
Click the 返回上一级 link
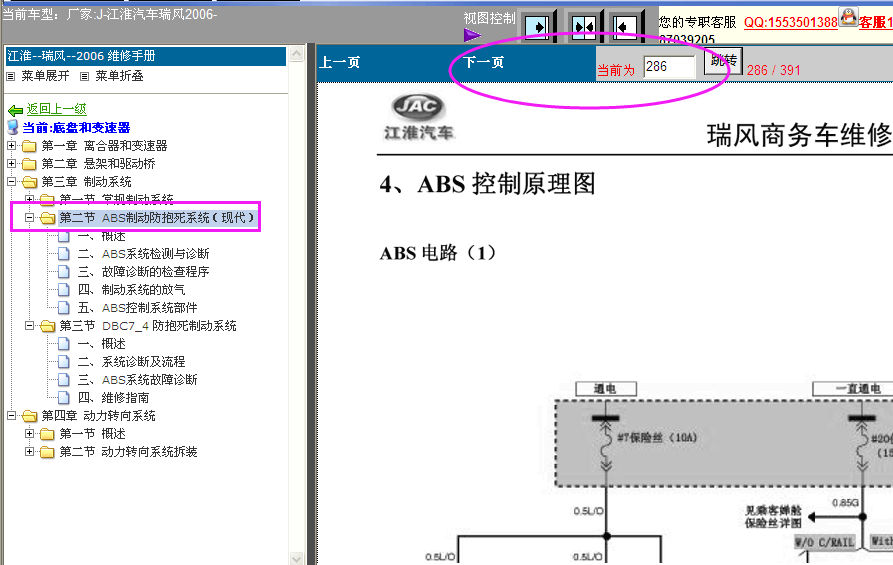[56, 109]
